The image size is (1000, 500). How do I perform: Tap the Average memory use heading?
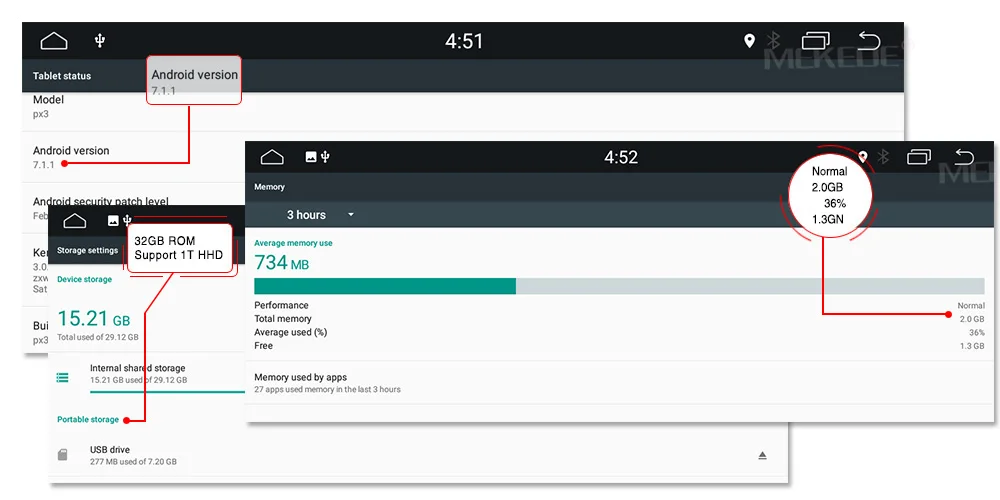293,243
